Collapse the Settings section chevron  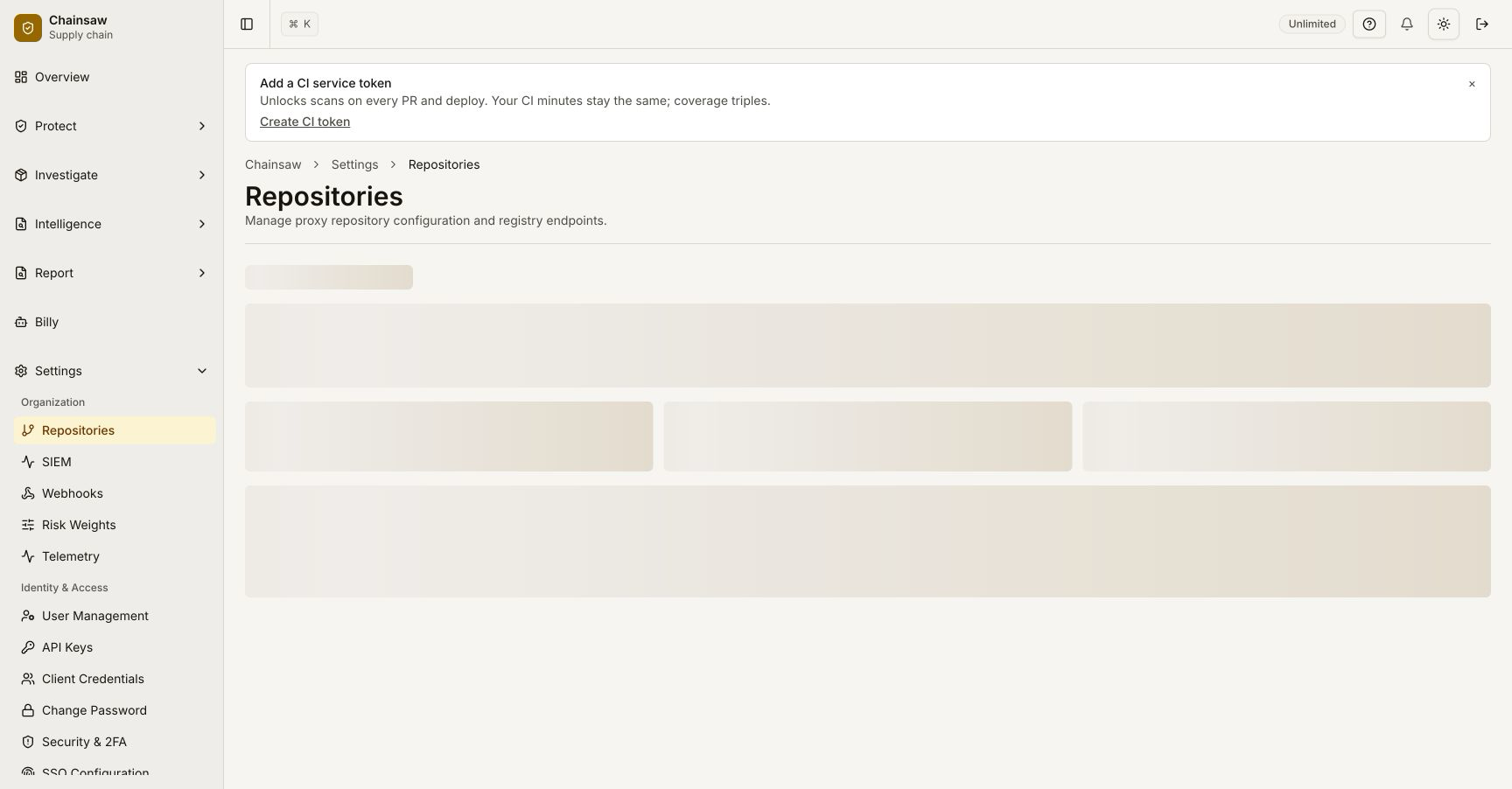[202, 371]
